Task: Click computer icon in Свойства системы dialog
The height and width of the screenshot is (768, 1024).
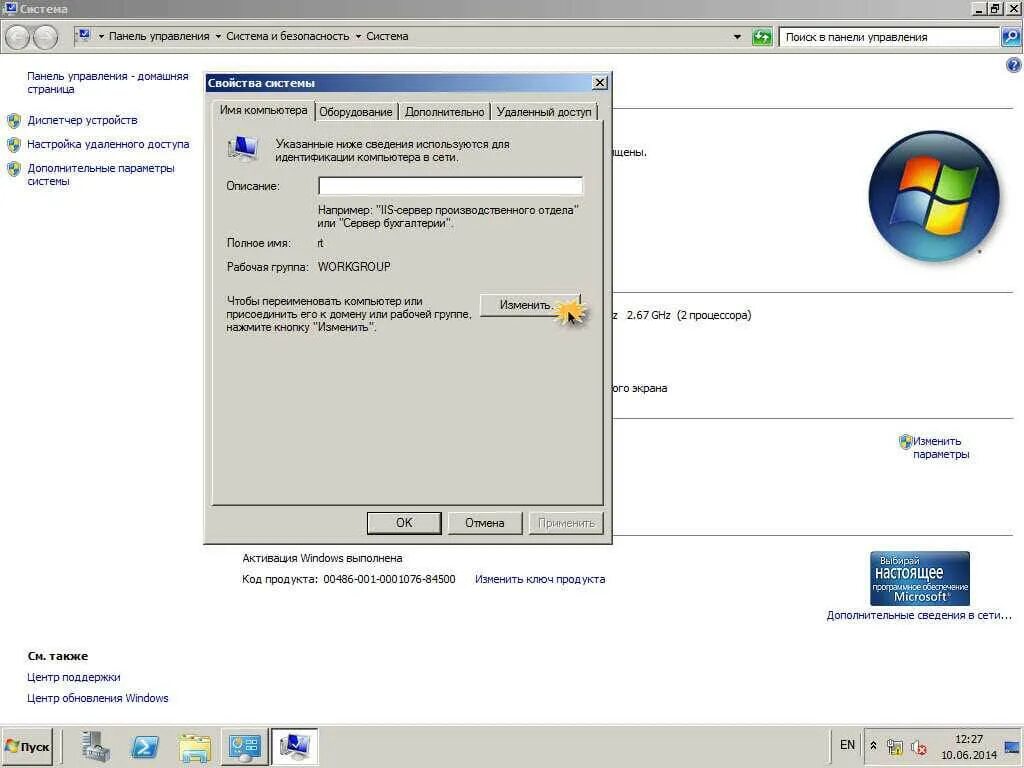Action: coord(242,149)
